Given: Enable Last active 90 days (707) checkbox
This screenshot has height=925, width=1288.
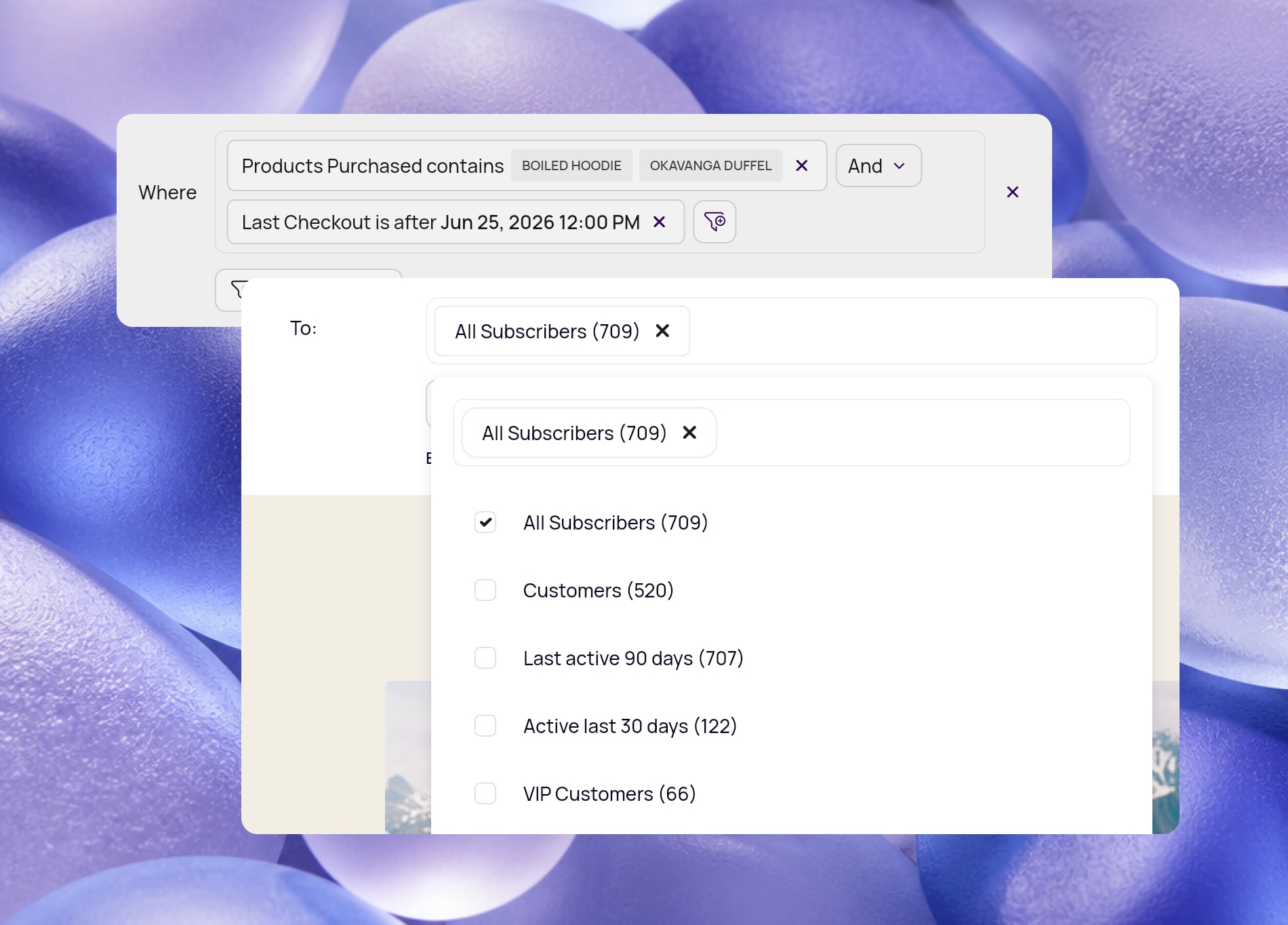Looking at the screenshot, I should coord(485,658).
